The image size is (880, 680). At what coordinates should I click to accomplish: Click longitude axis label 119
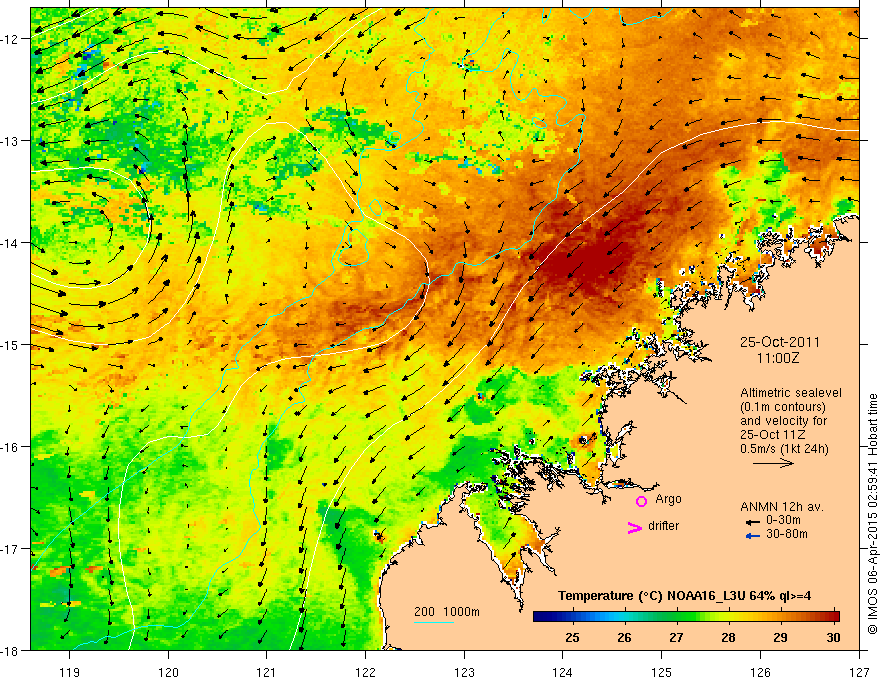point(70,672)
